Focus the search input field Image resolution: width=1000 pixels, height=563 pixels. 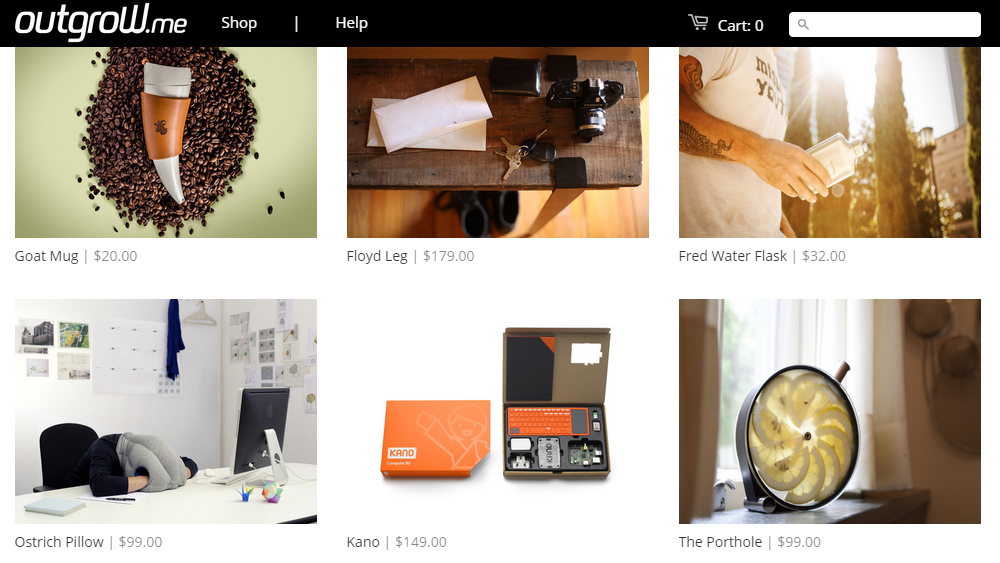[885, 24]
